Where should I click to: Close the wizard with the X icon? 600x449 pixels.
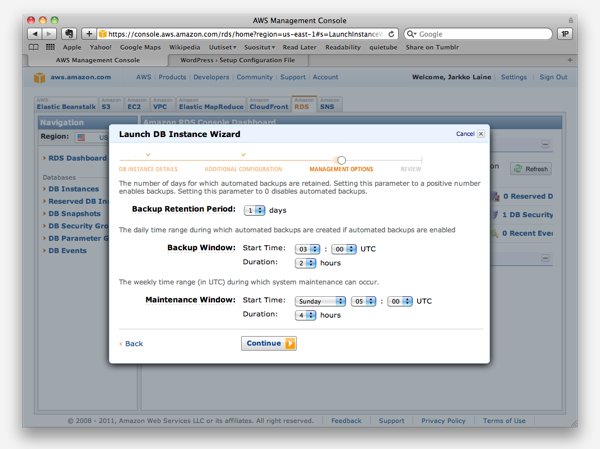coord(481,133)
